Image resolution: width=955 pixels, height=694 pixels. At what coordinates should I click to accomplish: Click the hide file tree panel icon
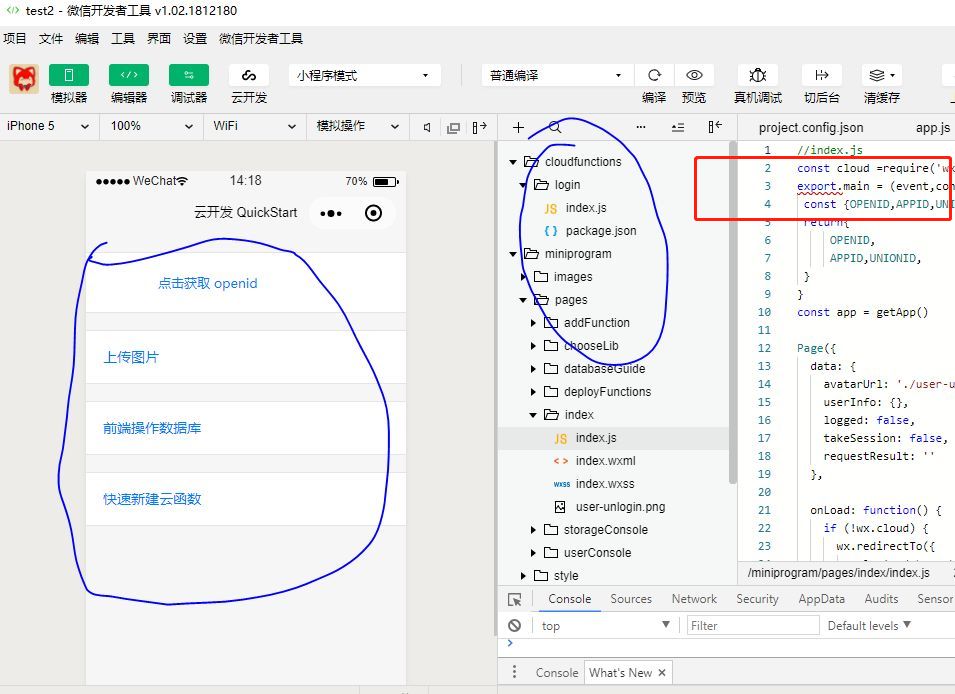point(715,127)
